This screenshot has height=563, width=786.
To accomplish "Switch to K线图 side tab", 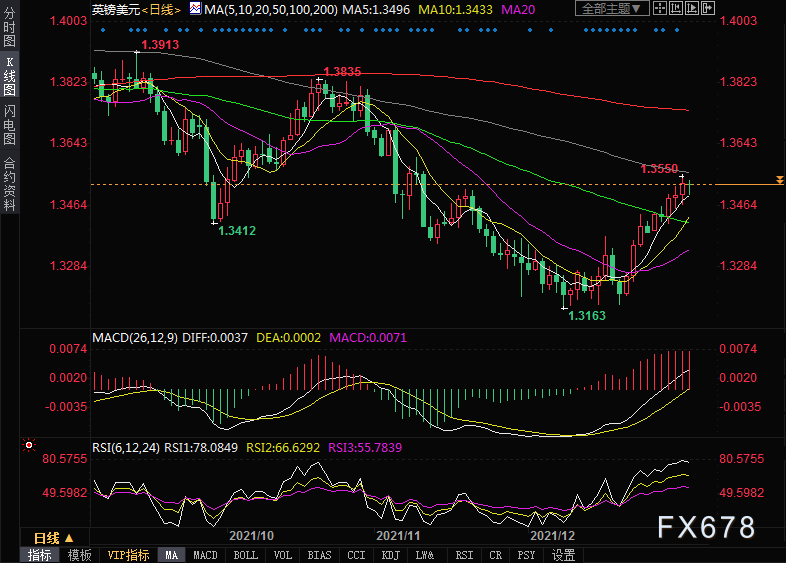I will (9, 76).
